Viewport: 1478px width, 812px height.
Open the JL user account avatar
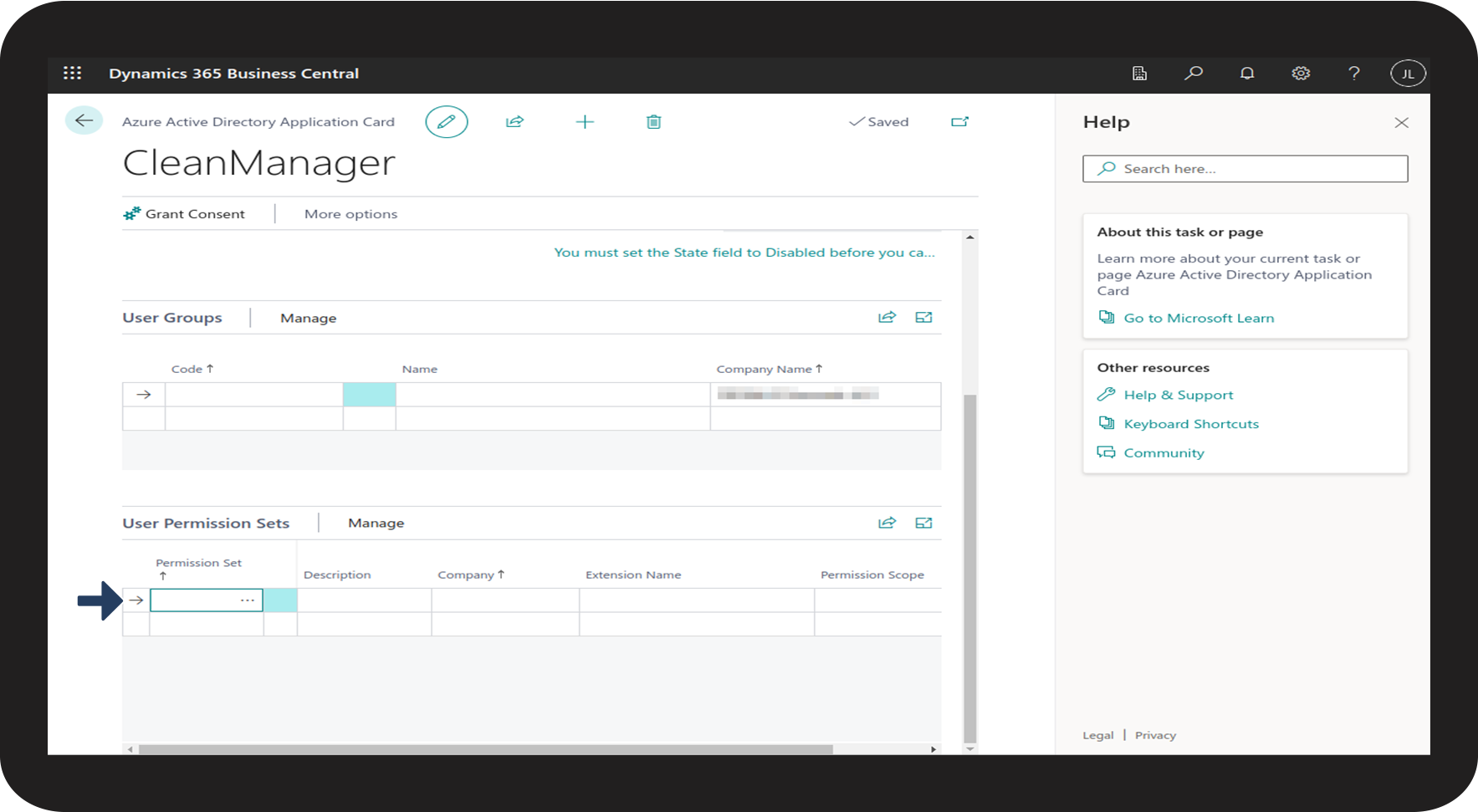(1408, 74)
